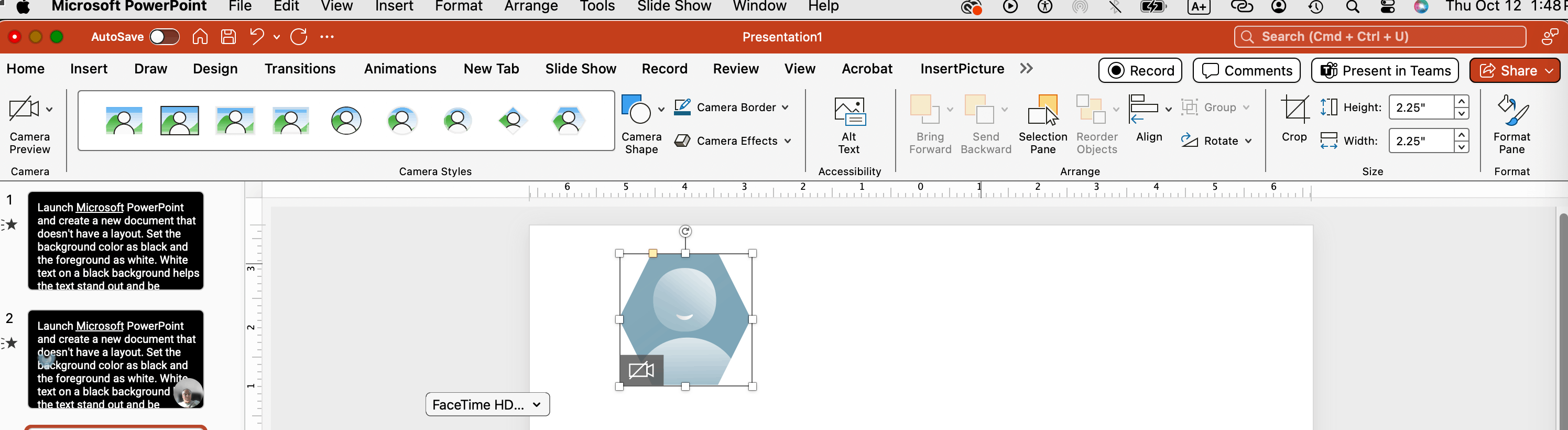Switch to the Transitions tab

coord(300,69)
